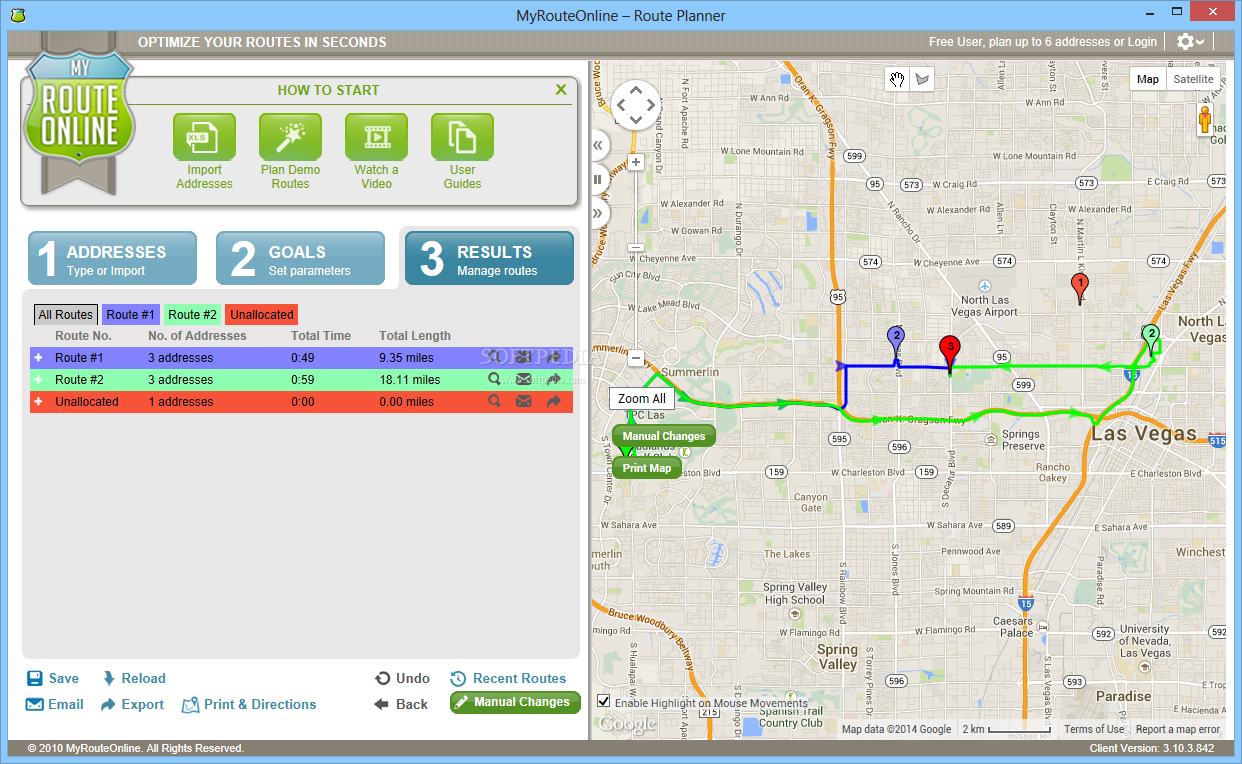
Task: Click the Street View pegman icon
Action: [x=1205, y=120]
